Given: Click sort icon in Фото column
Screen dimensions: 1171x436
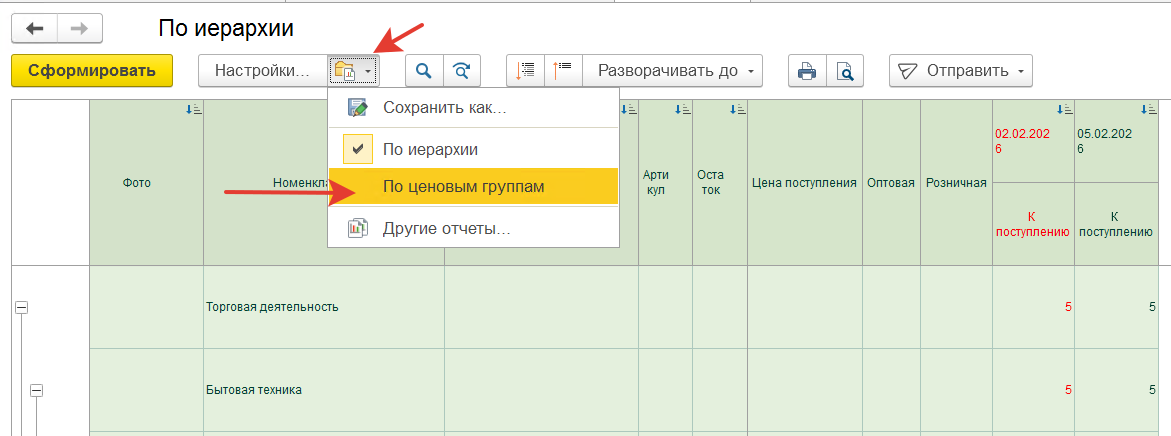Looking at the screenshot, I should tap(194, 110).
